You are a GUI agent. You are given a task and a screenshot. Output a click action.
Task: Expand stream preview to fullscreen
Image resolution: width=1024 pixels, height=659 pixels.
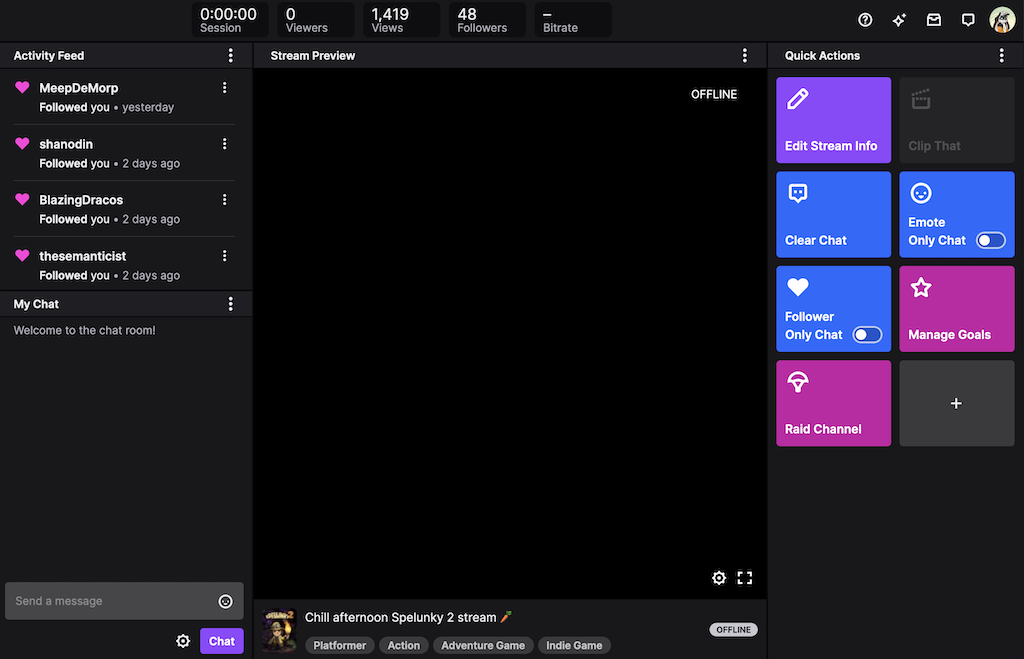744,577
